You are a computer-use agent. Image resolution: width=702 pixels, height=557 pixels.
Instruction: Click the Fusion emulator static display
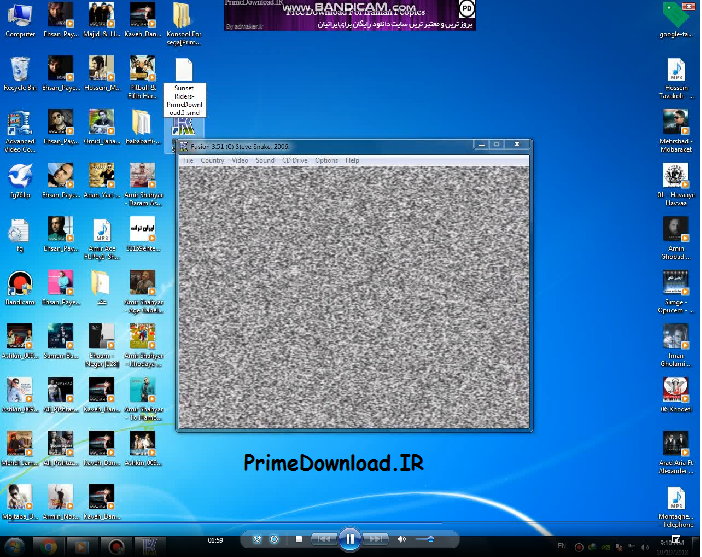coord(354,297)
